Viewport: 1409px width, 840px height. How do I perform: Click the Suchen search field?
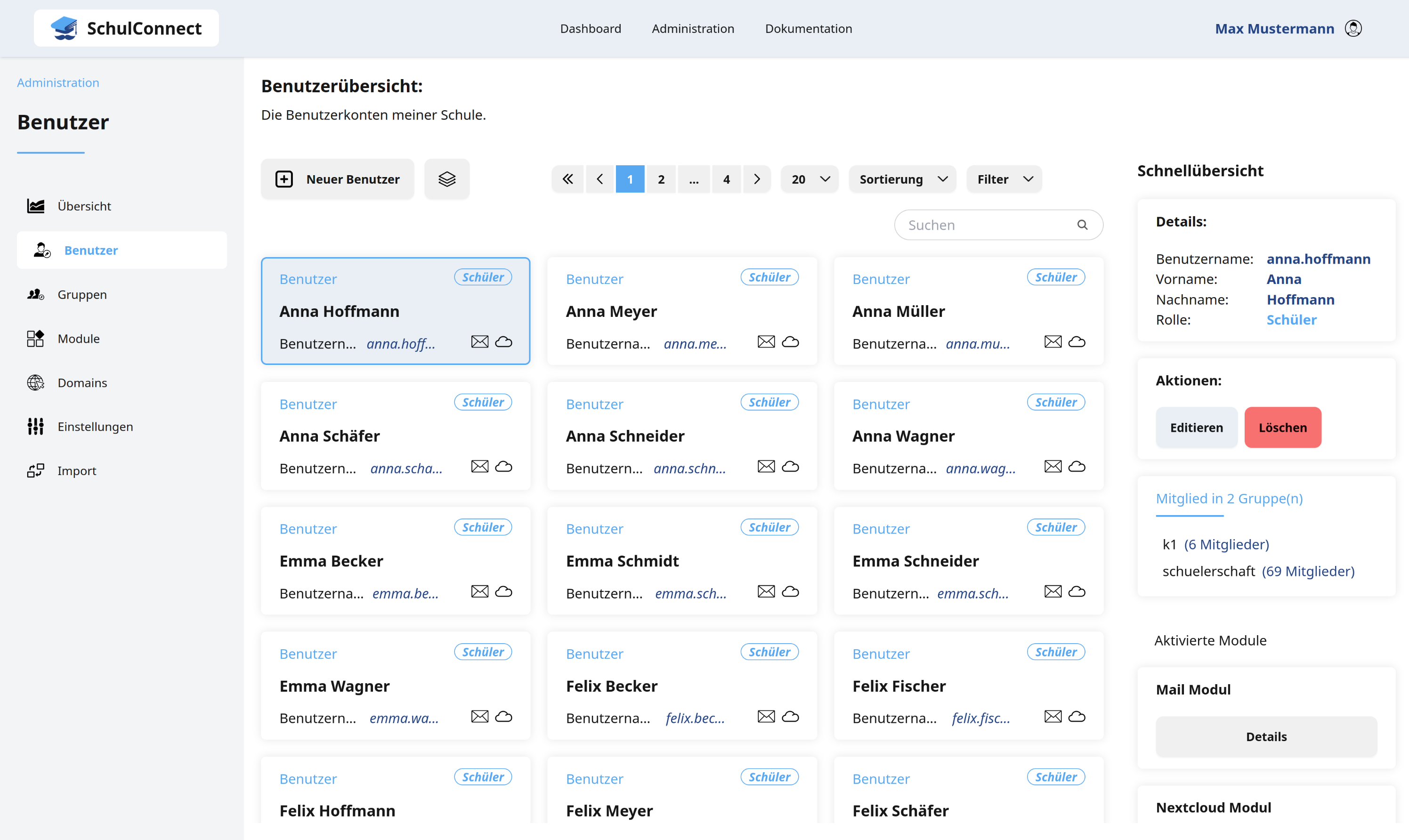[998, 225]
